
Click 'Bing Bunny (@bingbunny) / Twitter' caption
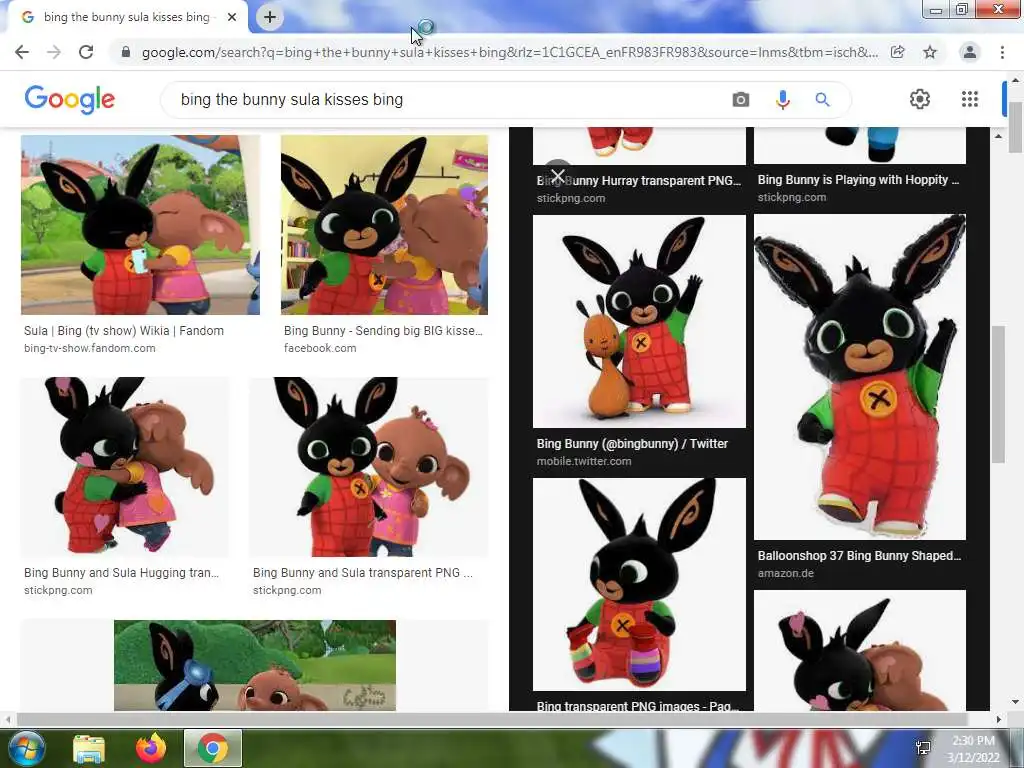632,443
